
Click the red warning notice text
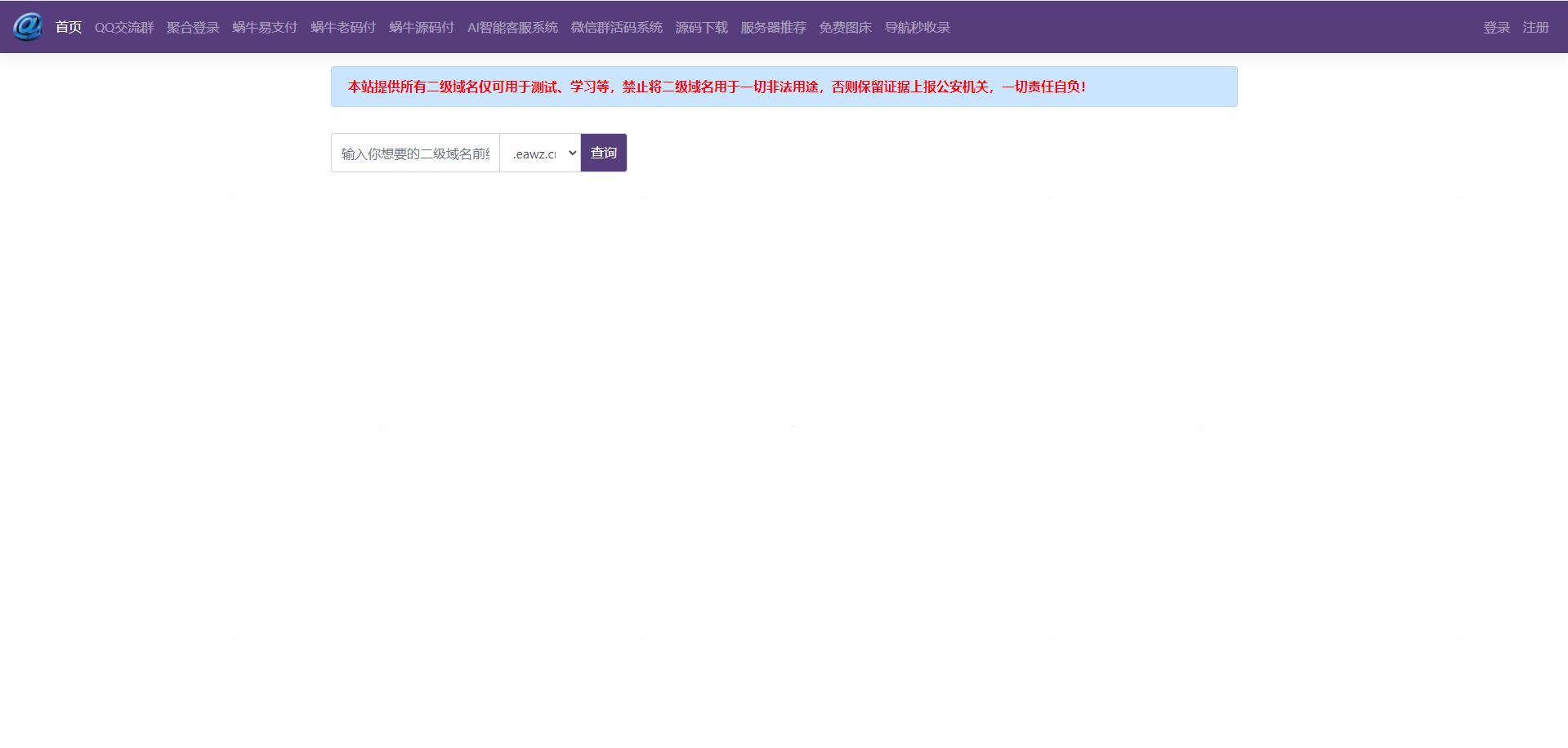[x=717, y=87]
